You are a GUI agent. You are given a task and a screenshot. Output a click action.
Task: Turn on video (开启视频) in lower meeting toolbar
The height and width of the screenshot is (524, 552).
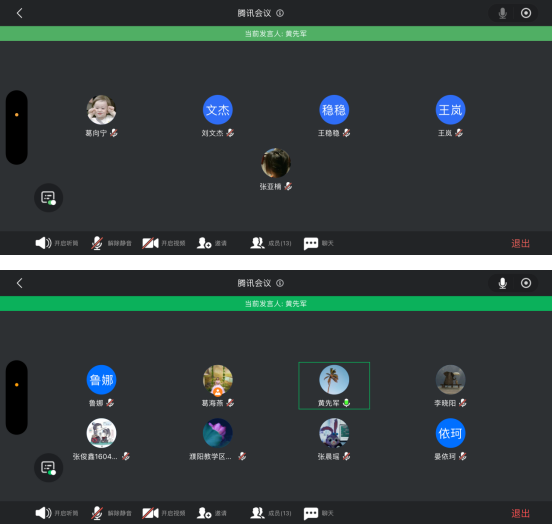point(163,513)
